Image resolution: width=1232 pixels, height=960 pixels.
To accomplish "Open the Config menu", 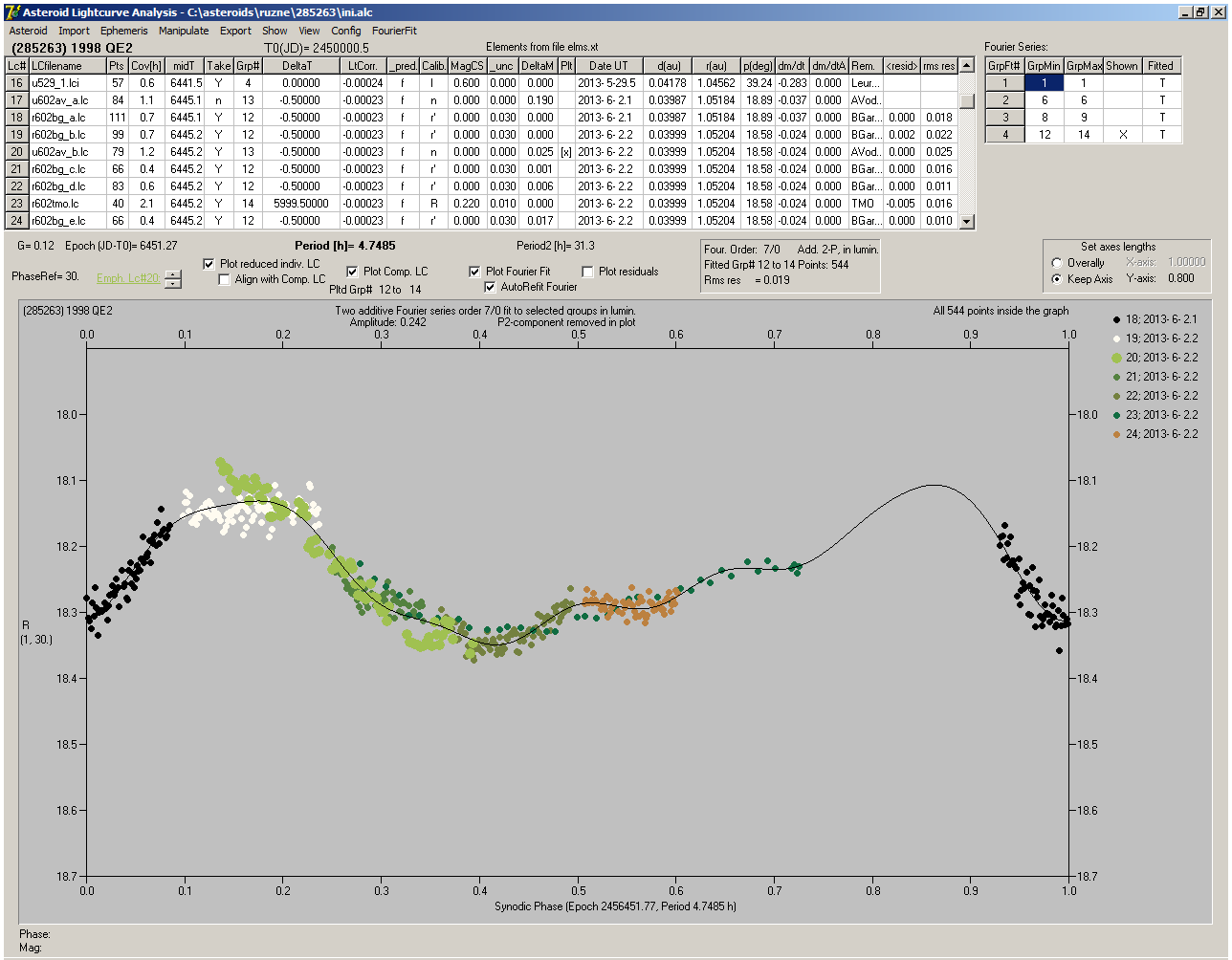I will pos(346,31).
